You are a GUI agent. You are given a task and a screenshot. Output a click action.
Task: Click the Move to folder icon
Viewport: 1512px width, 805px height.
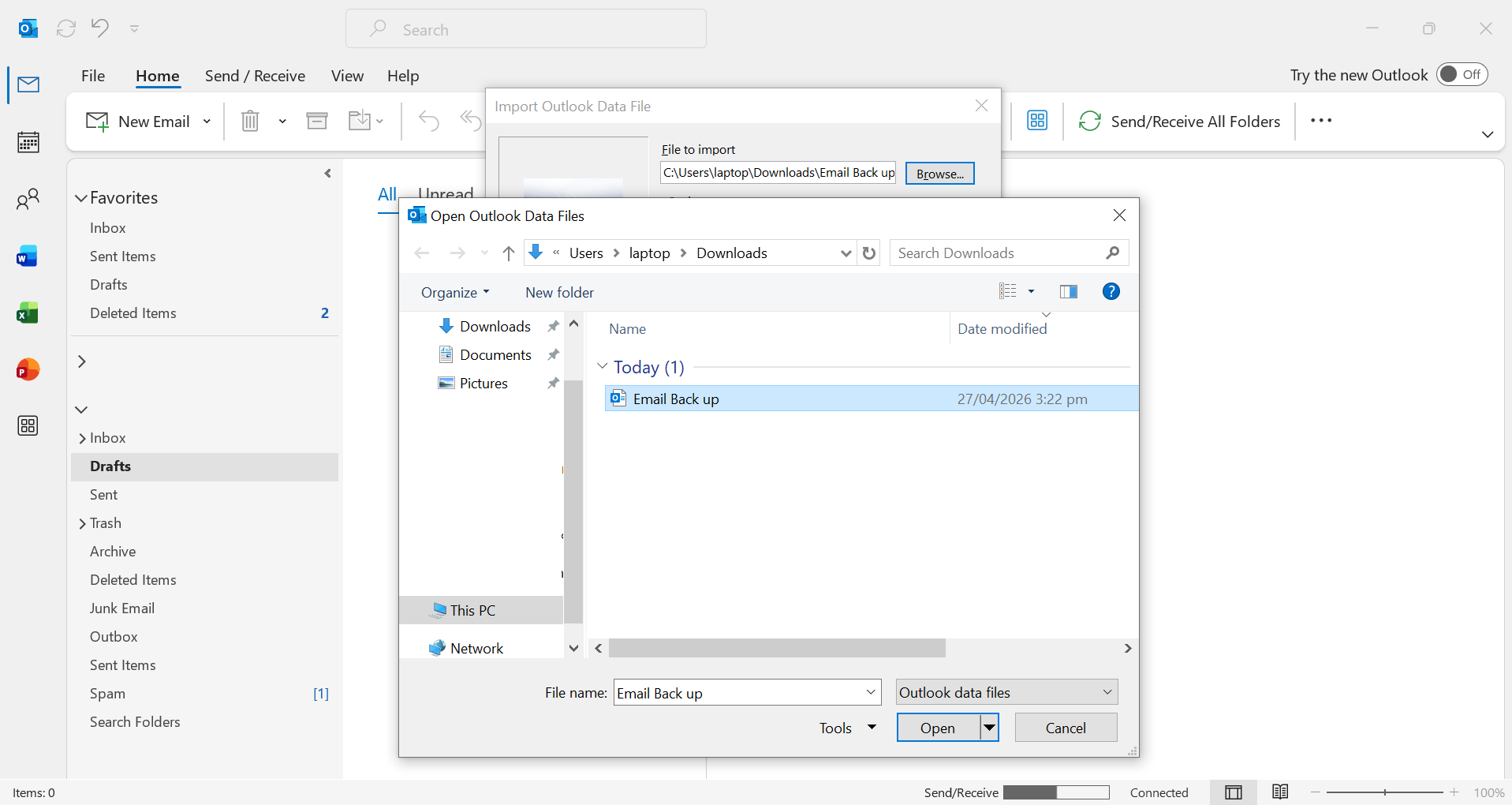pyautogui.click(x=360, y=121)
